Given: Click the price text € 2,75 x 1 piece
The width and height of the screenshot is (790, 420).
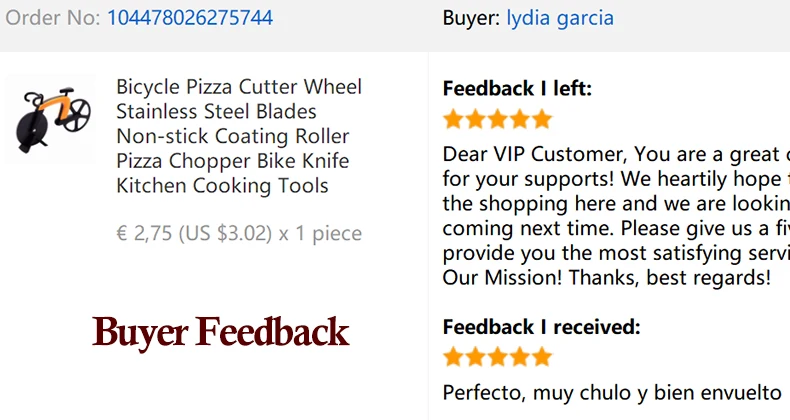Looking at the screenshot, I should (239, 233).
